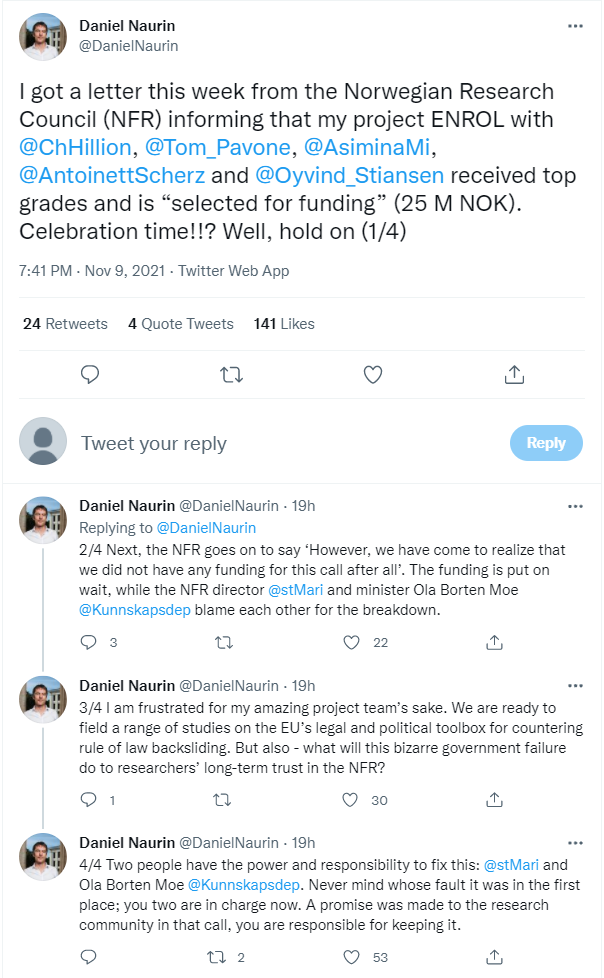Open Daniel Naurin's profile picture at top

(x=43, y=37)
